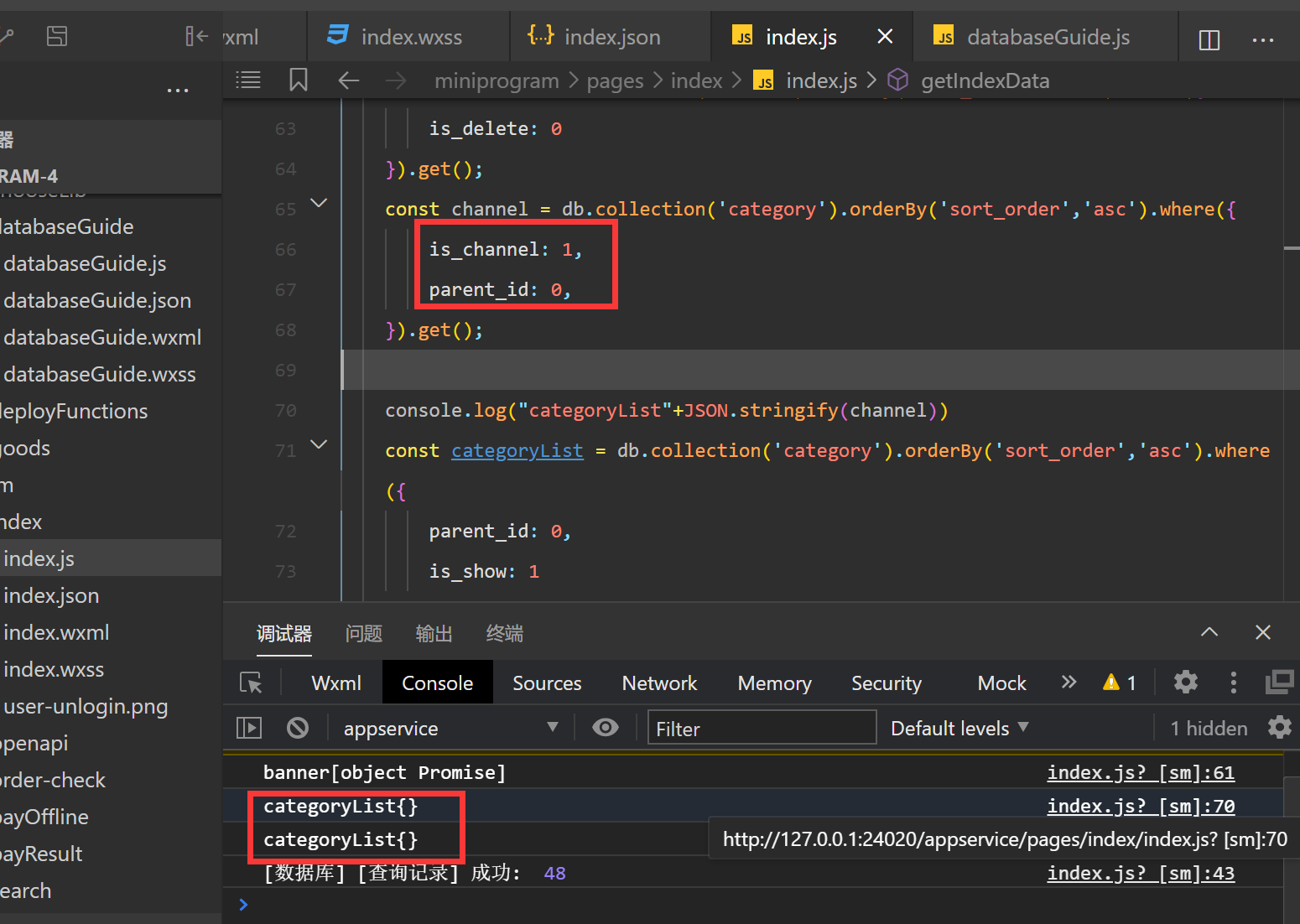Collapse the debugger panel with chevron
Image resolution: width=1300 pixels, height=924 pixels.
(1209, 632)
